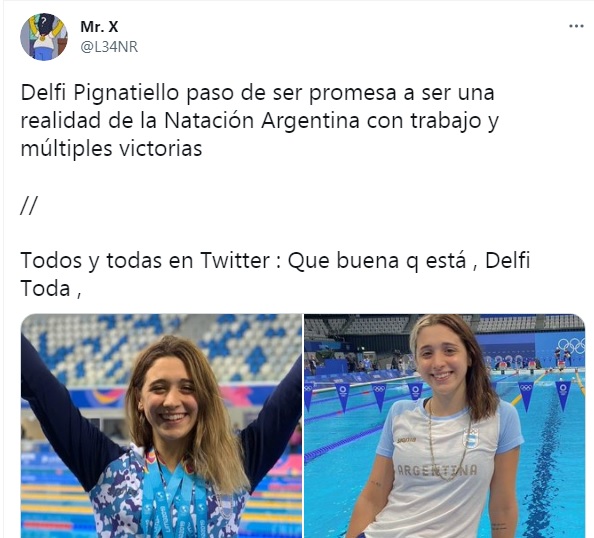The height and width of the screenshot is (538, 594).
Task: Click the Mr. X profile avatar
Action: [x=44, y=37]
